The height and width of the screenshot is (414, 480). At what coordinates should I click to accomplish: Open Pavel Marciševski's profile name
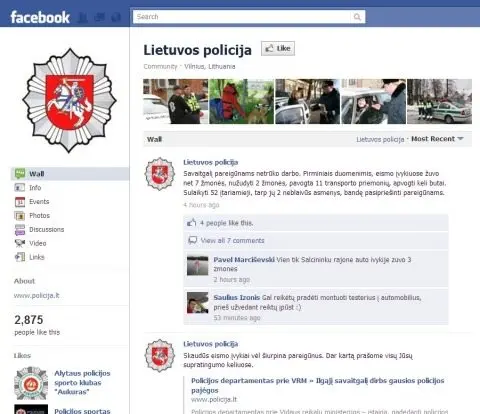244,260
